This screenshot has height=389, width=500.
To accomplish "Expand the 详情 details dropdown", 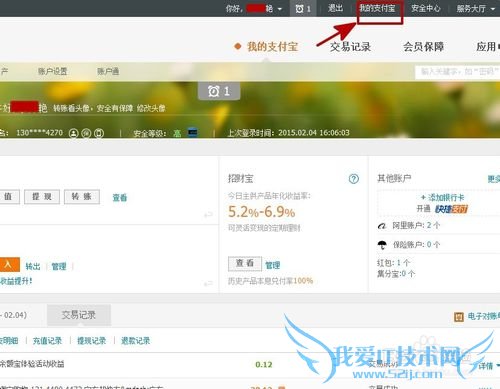I will [488, 366].
